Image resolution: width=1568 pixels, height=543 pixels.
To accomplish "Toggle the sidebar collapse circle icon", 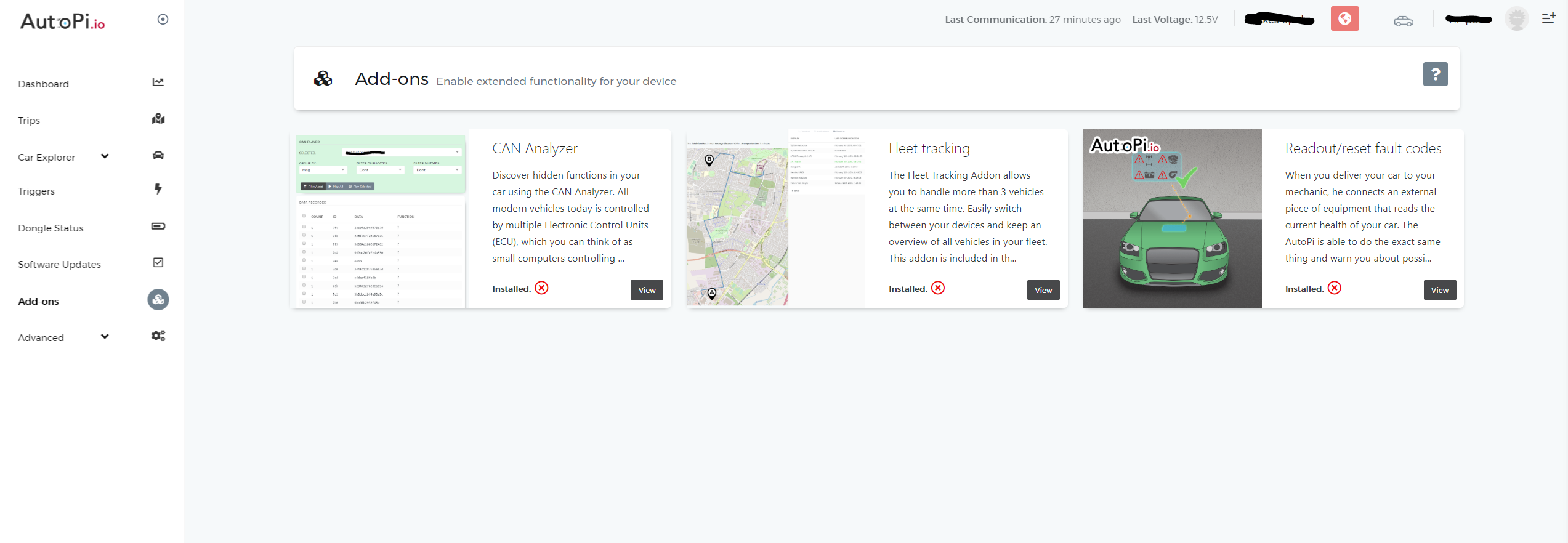I will pos(163,20).
